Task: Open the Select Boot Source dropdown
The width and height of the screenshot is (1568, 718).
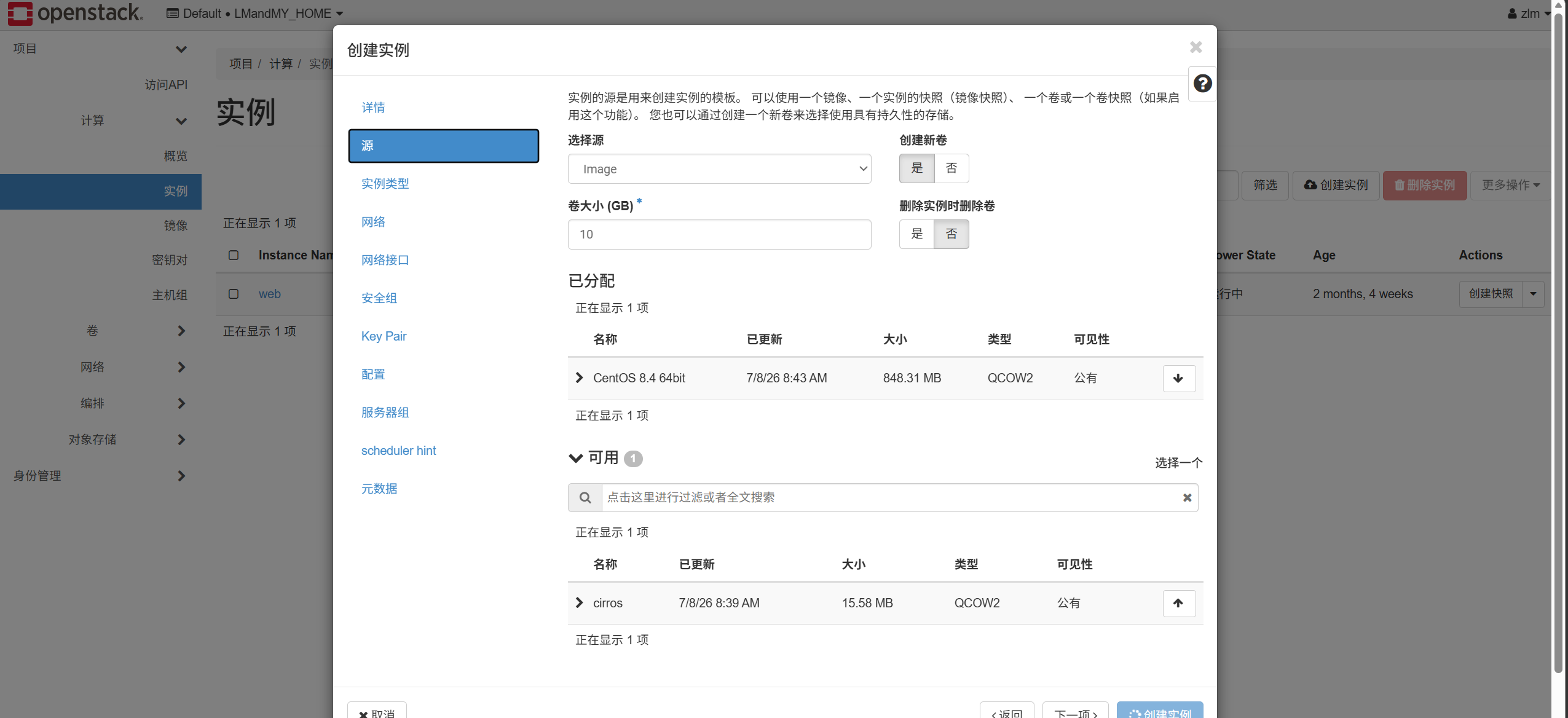Action: [x=719, y=169]
